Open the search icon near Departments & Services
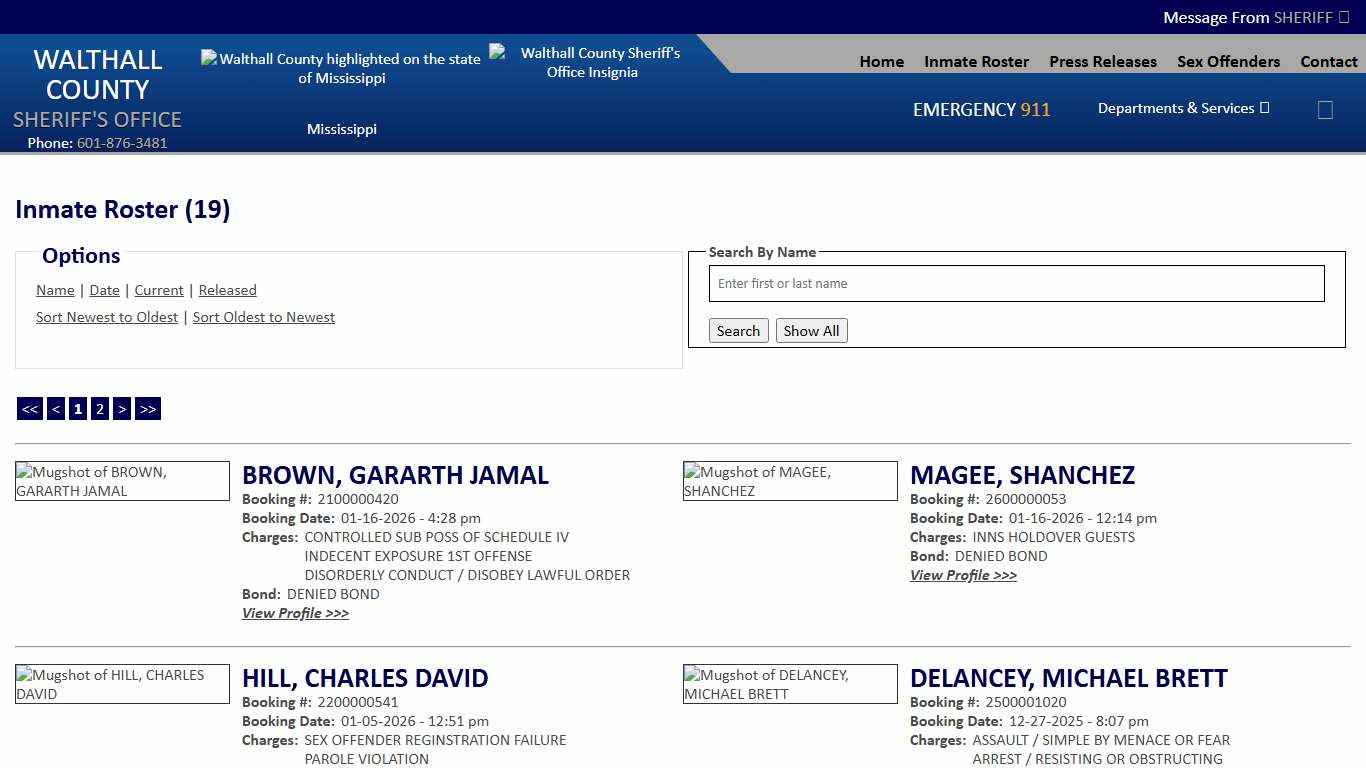 coord(1325,109)
